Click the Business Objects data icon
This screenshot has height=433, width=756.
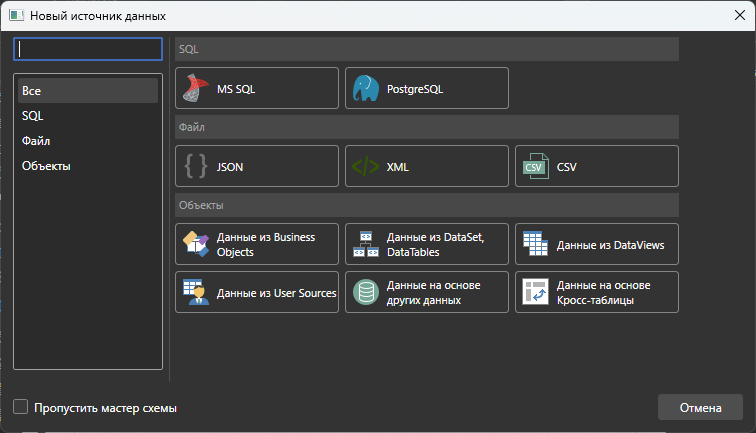(x=196, y=244)
